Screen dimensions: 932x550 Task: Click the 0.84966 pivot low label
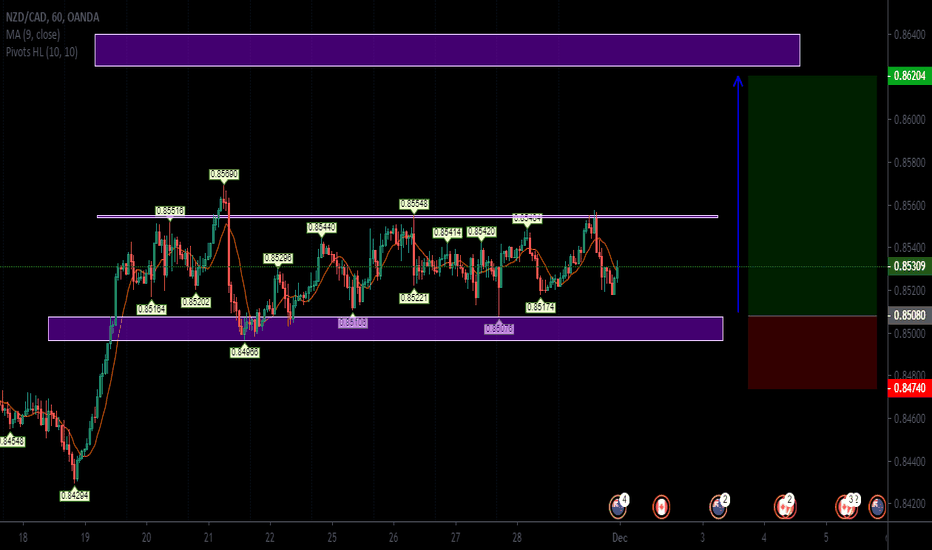click(x=244, y=352)
